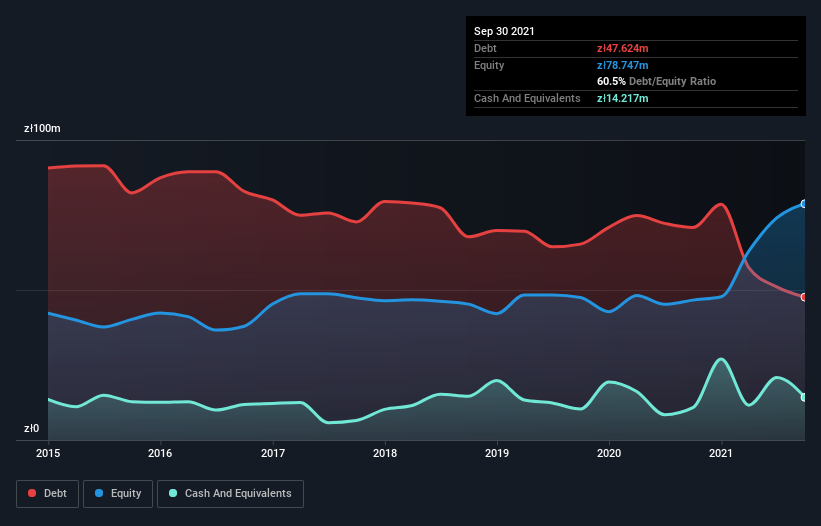Click the zł100m y-axis label
Screen dimensions: 821x526
[x=42, y=128]
